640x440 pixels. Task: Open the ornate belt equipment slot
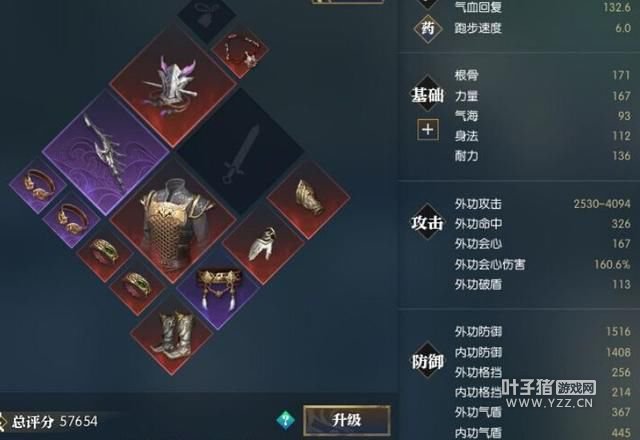(x=218, y=289)
